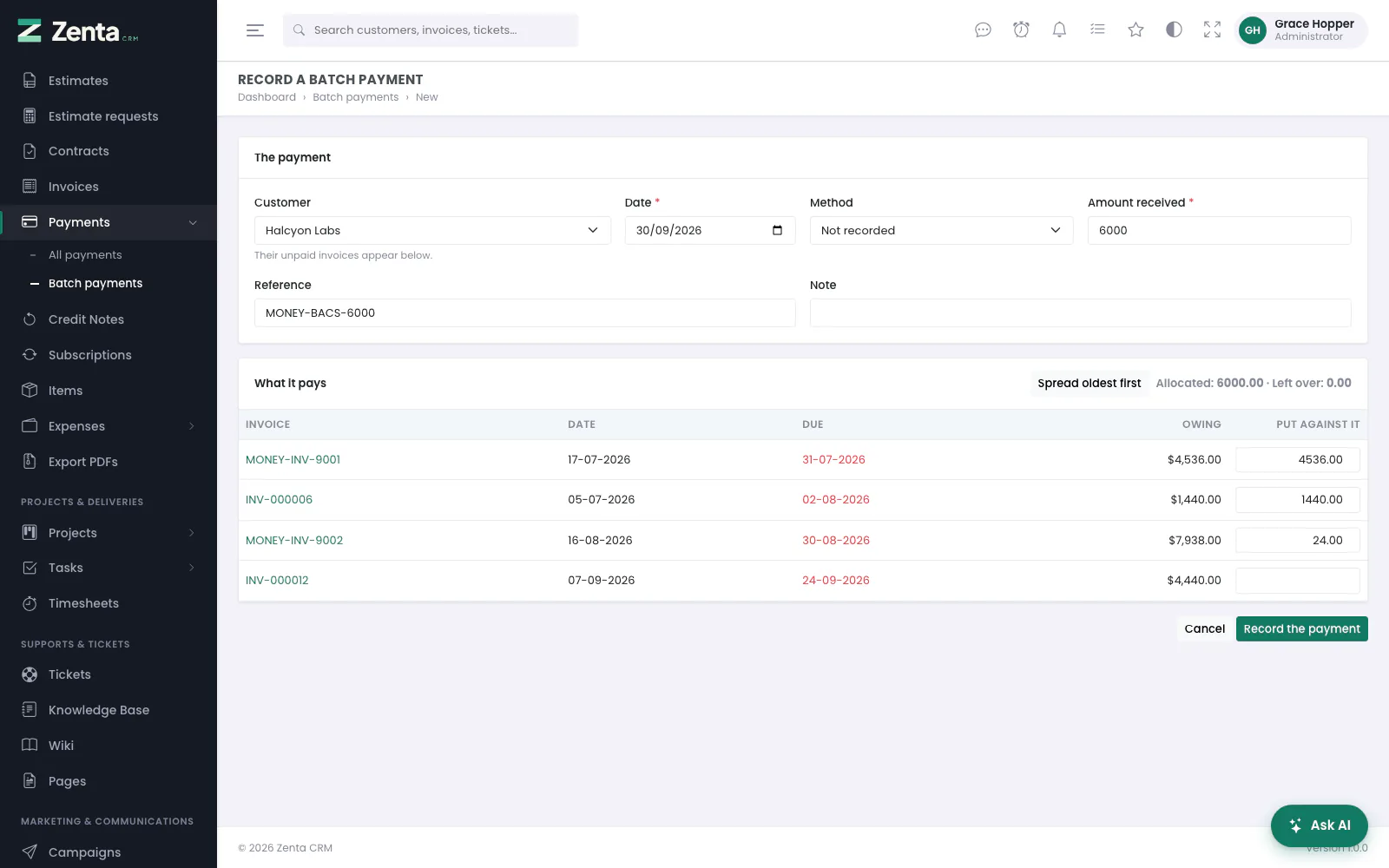
Task: Click the Expenses folder icon
Action: click(30, 426)
